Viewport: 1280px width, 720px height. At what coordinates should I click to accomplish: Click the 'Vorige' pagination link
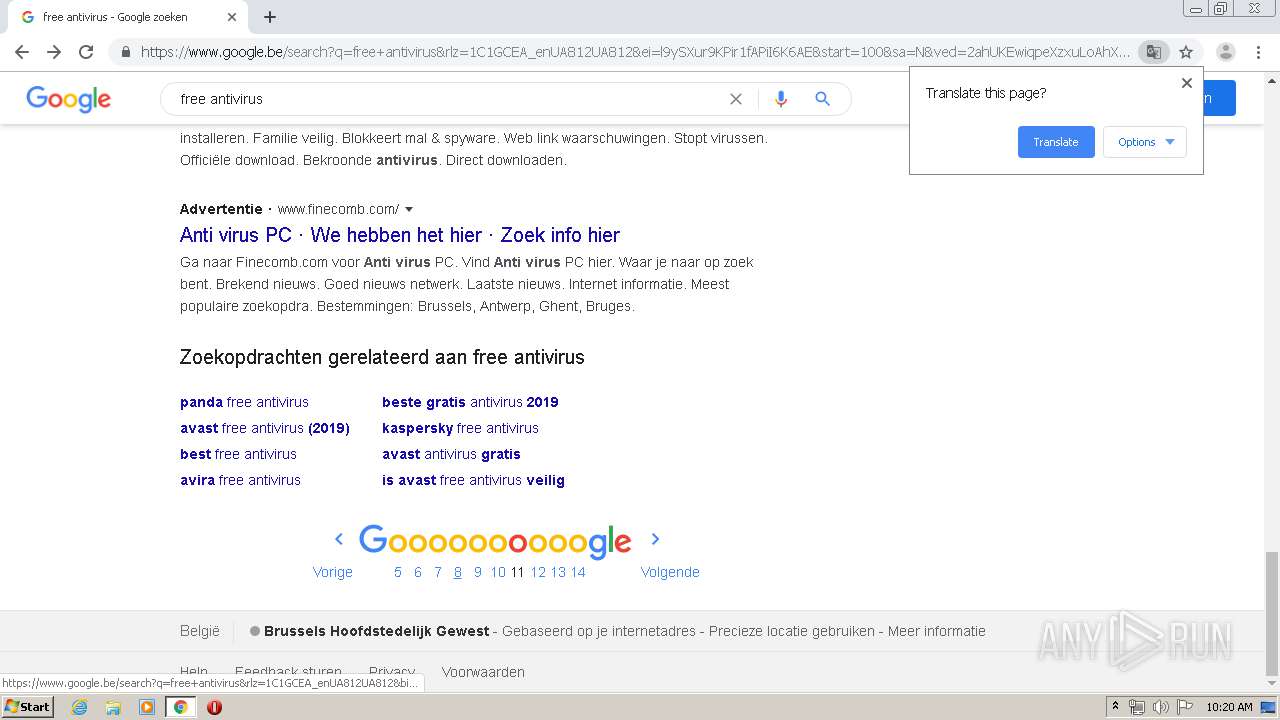click(x=332, y=572)
